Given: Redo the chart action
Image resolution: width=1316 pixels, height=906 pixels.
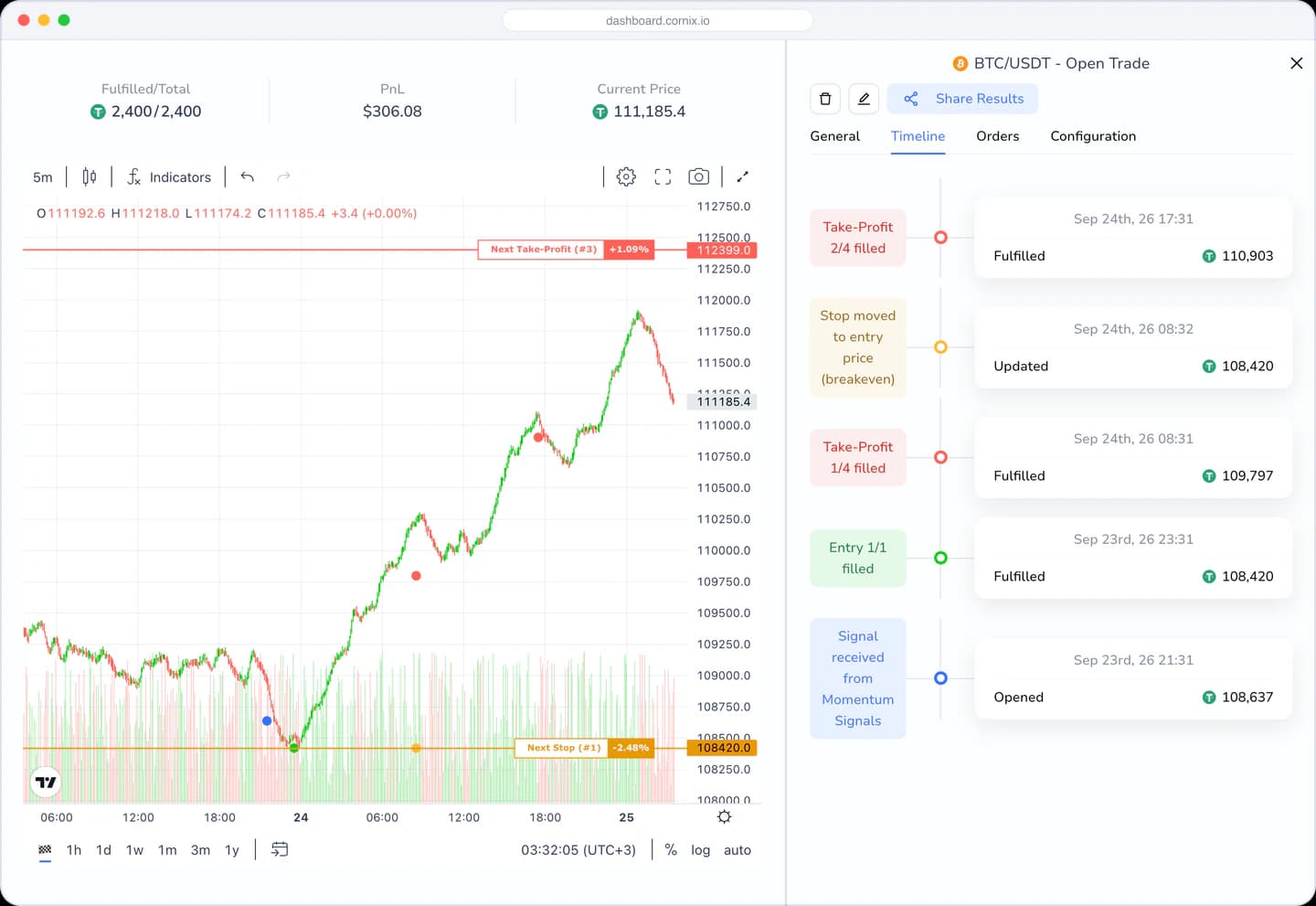Looking at the screenshot, I should point(283,176).
